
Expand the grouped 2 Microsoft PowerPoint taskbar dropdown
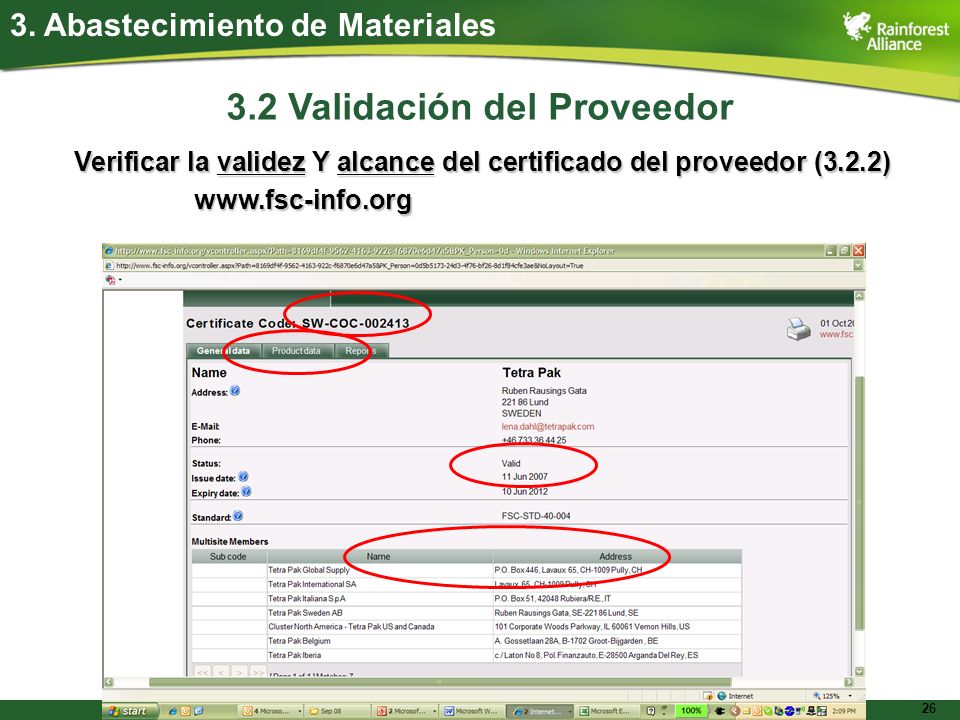(x=435, y=711)
